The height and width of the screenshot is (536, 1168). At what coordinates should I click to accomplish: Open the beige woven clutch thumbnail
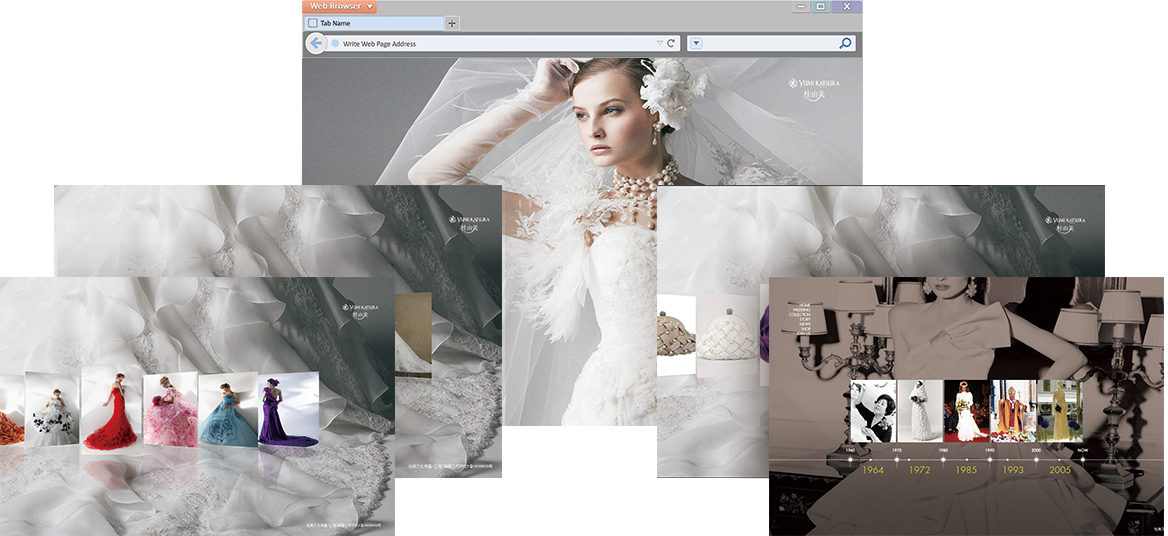[x=674, y=334]
